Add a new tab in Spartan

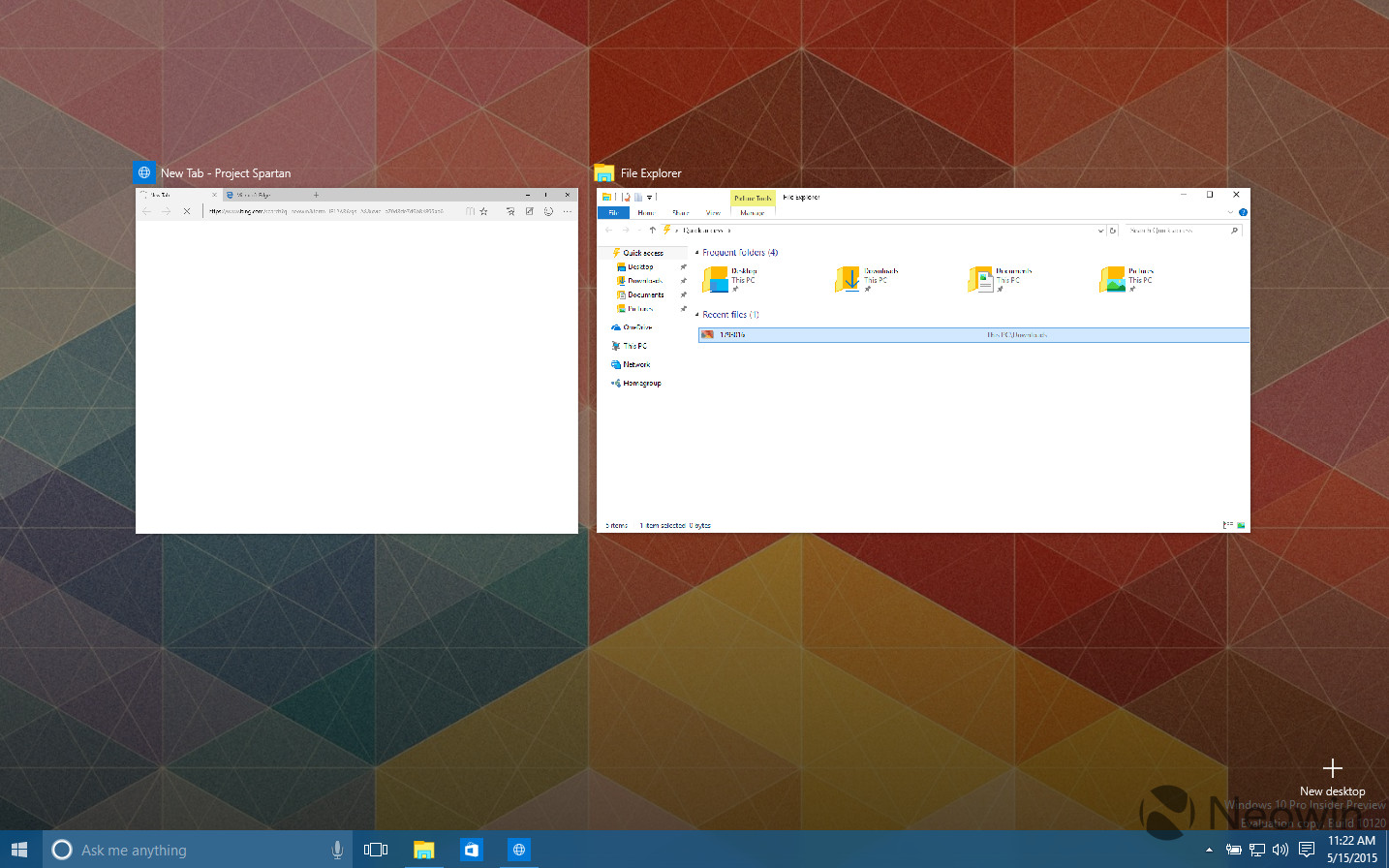[x=316, y=195]
